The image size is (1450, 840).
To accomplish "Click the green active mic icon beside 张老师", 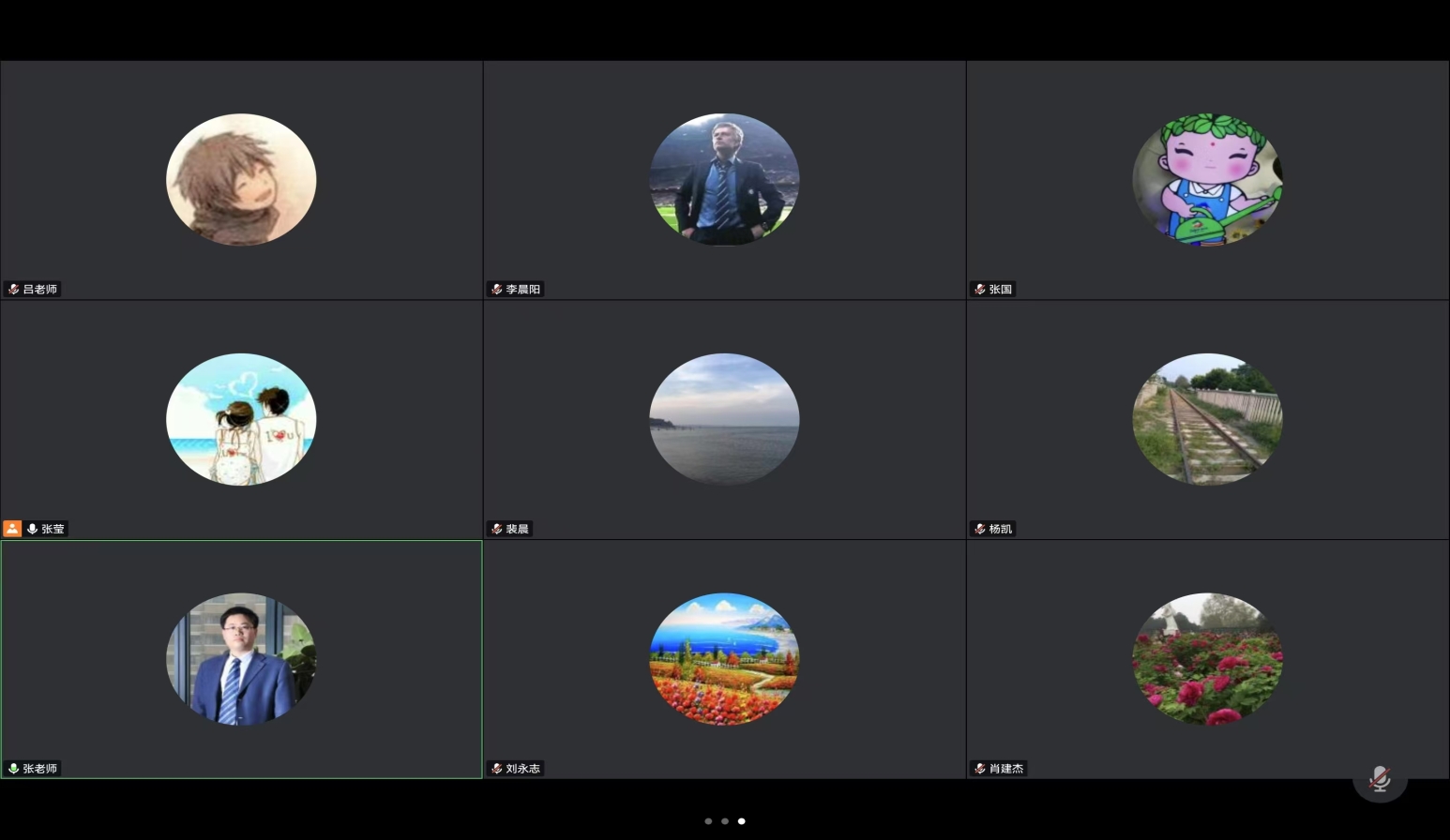I will click(14, 769).
